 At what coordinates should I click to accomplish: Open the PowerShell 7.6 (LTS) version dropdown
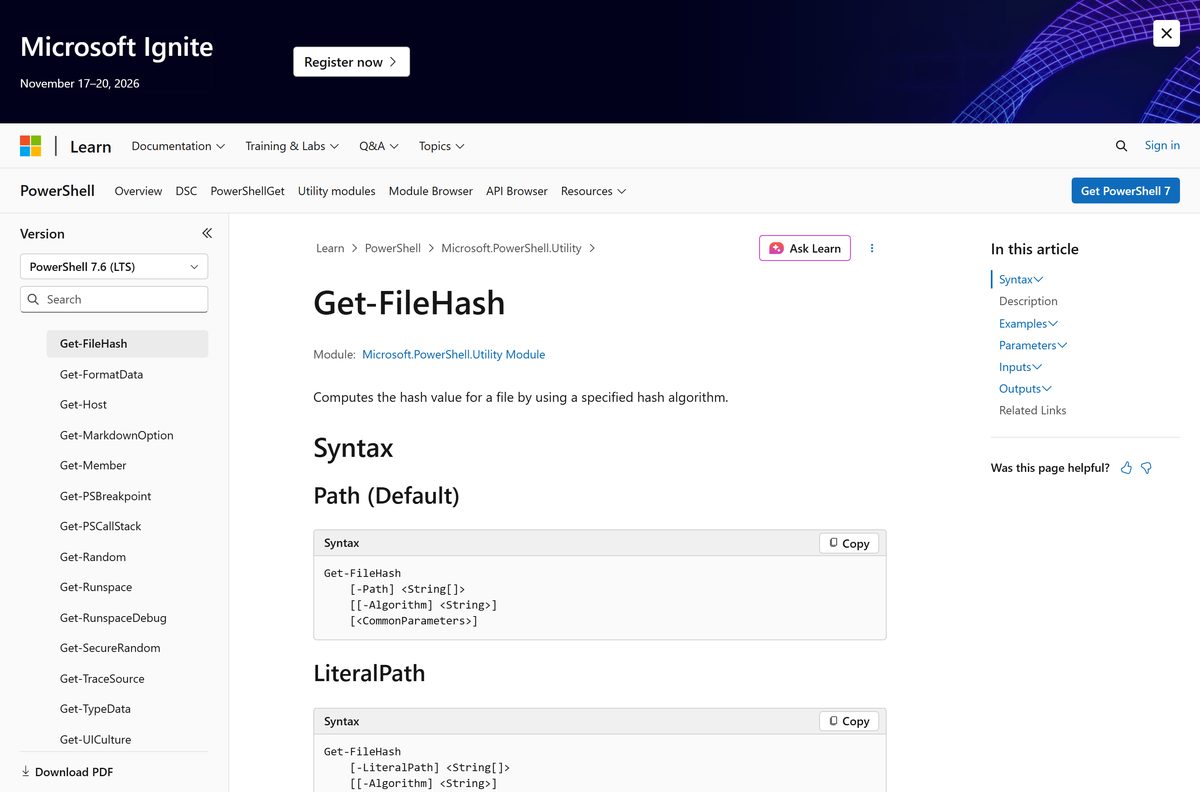(x=114, y=267)
